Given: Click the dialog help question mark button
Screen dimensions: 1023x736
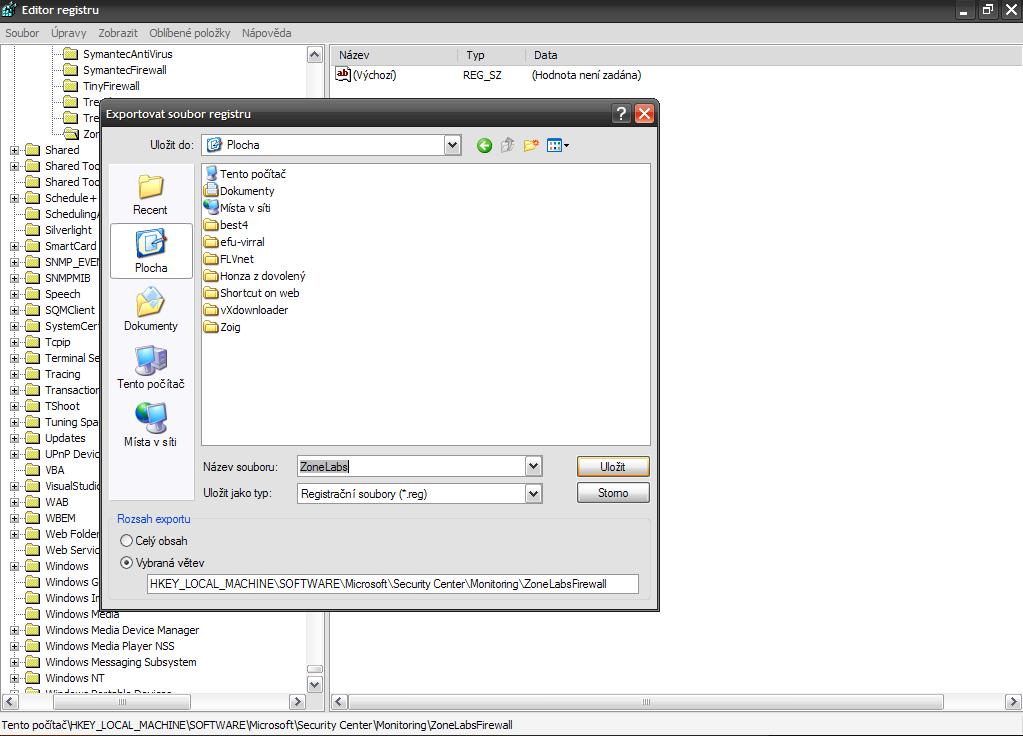Looking at the screenshot, I should click(x=621, y=114).
